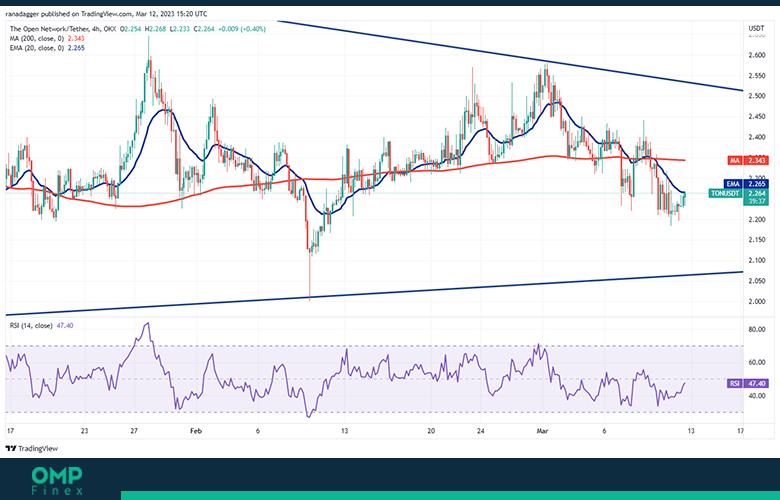Select the L2.233 low value

coord(180,29)
